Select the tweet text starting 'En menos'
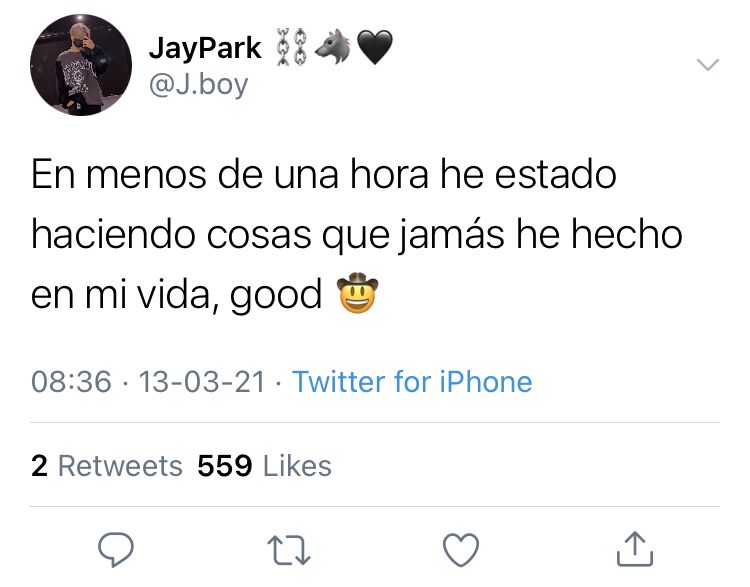Viewport: 750px width, 587px height. 356,234
